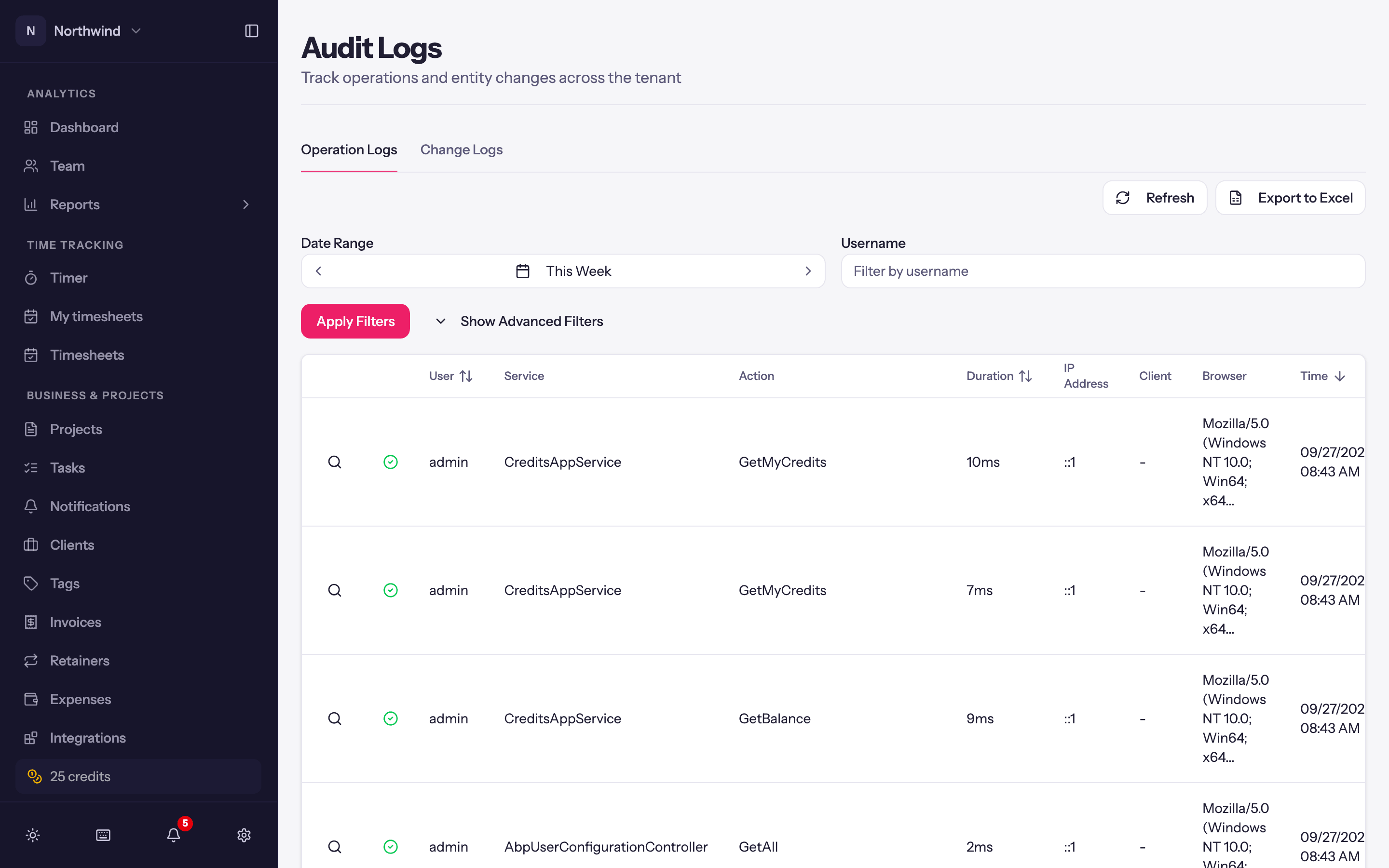1389x868 pixels.
Task: Switch to the Change Logs tab
Action: pyautogui.click(x=462, y=150)
